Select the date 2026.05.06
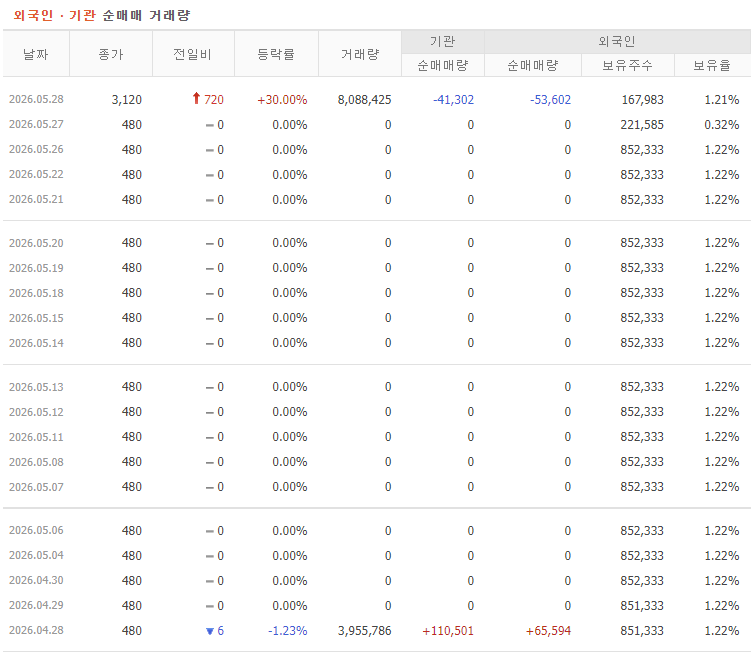 [x=36, y=530]
